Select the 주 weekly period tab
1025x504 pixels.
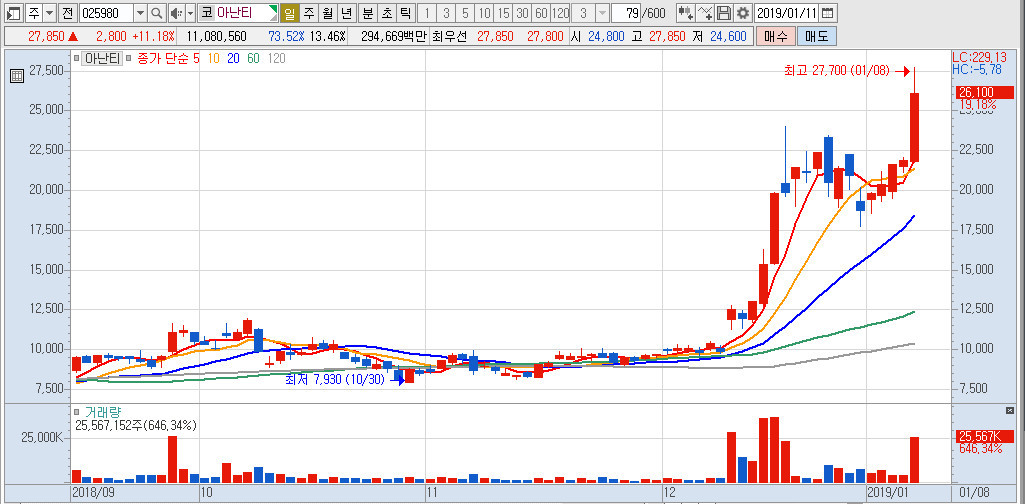point(308,12)
